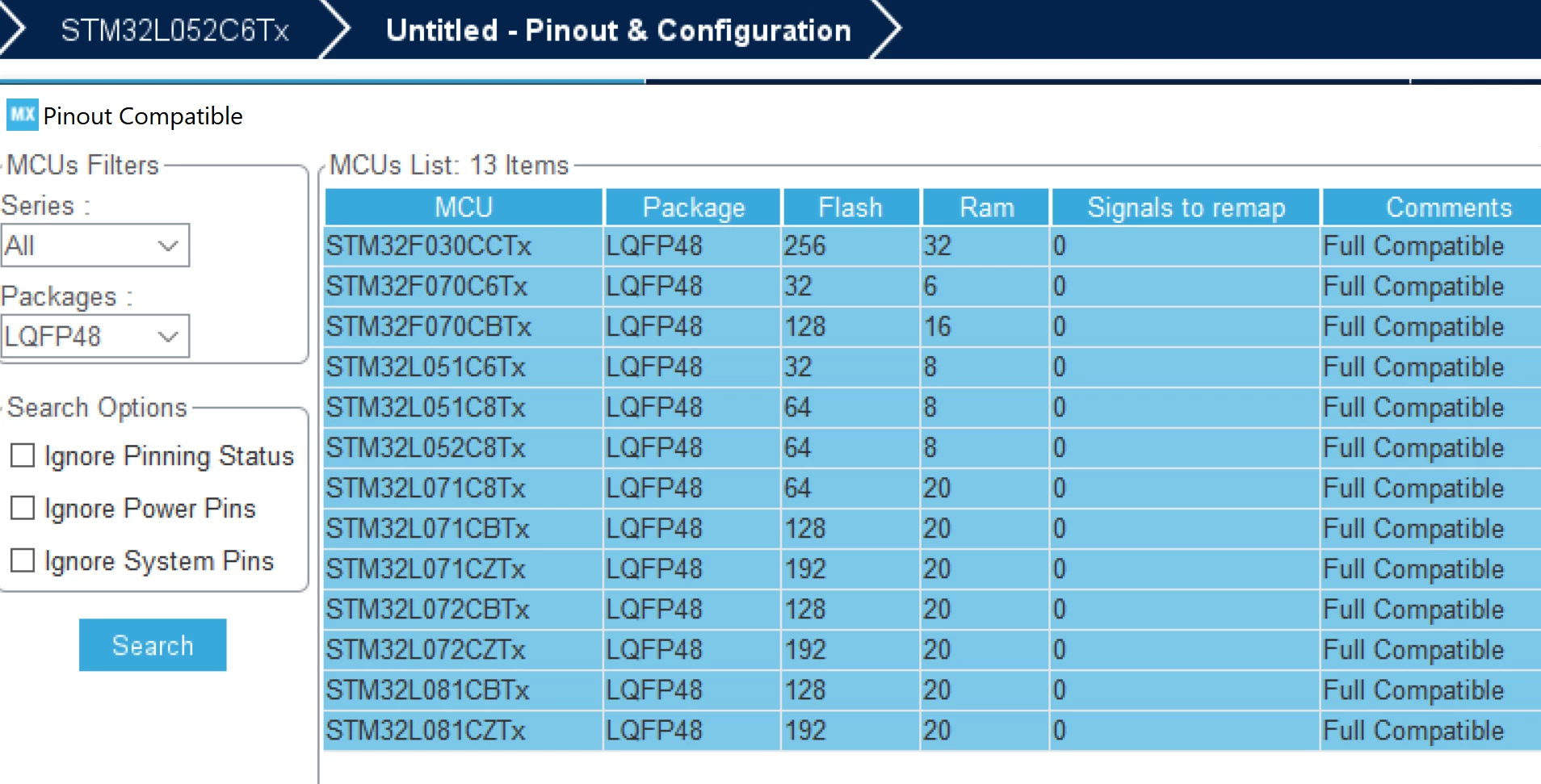Select the STM32L071CBTx row
Screen dimensions: 1541x784
pos(933,528)
